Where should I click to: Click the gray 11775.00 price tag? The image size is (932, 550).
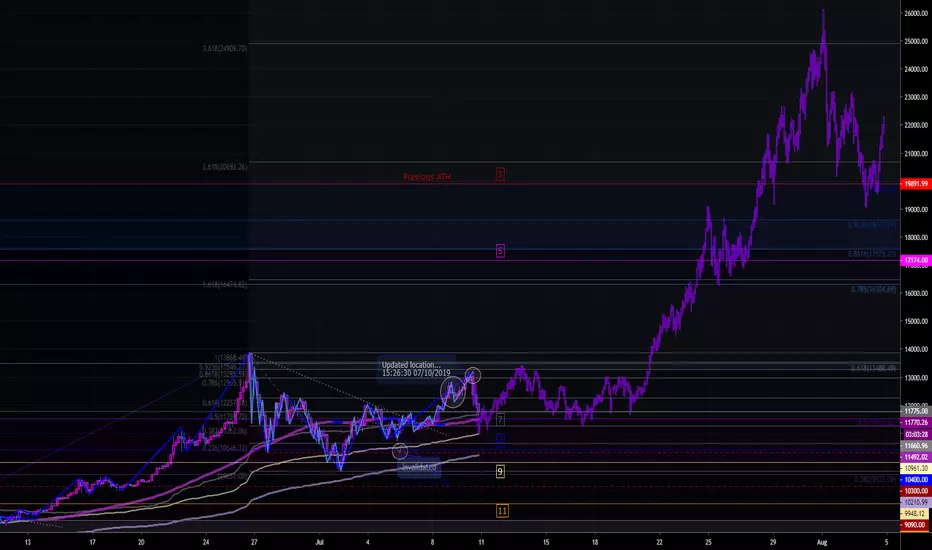click(x=915, y=411)
